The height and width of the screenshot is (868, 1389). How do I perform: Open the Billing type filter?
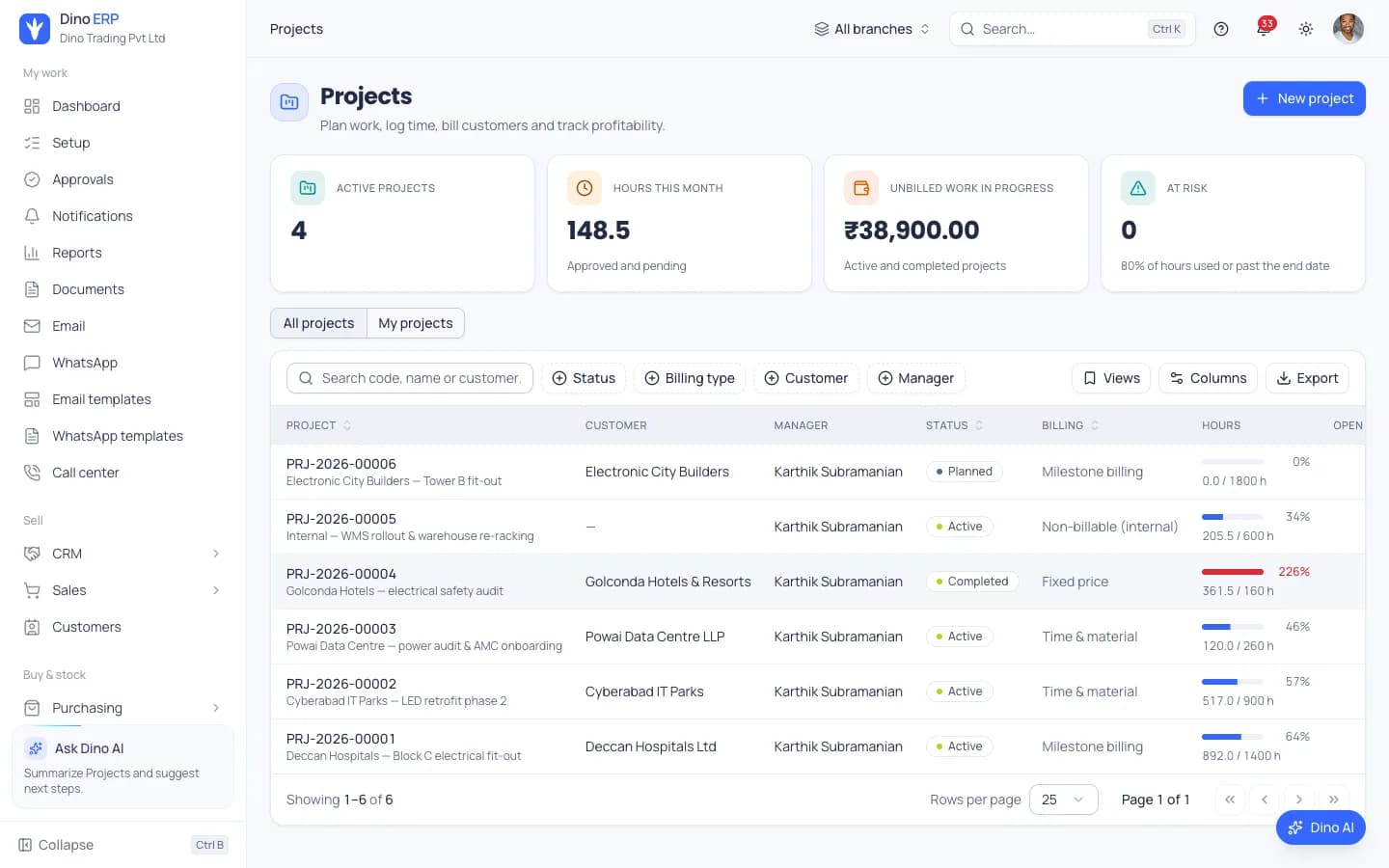(x=690, y=378)
